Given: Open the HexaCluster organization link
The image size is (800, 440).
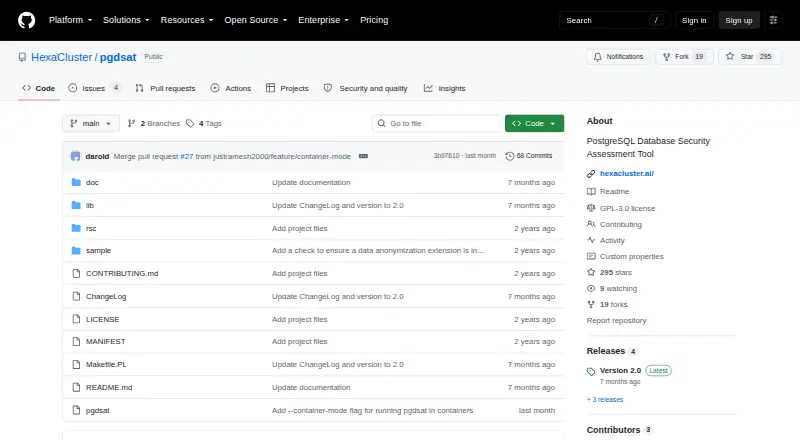Looking at the screenshot, I should tap(61, 57).
